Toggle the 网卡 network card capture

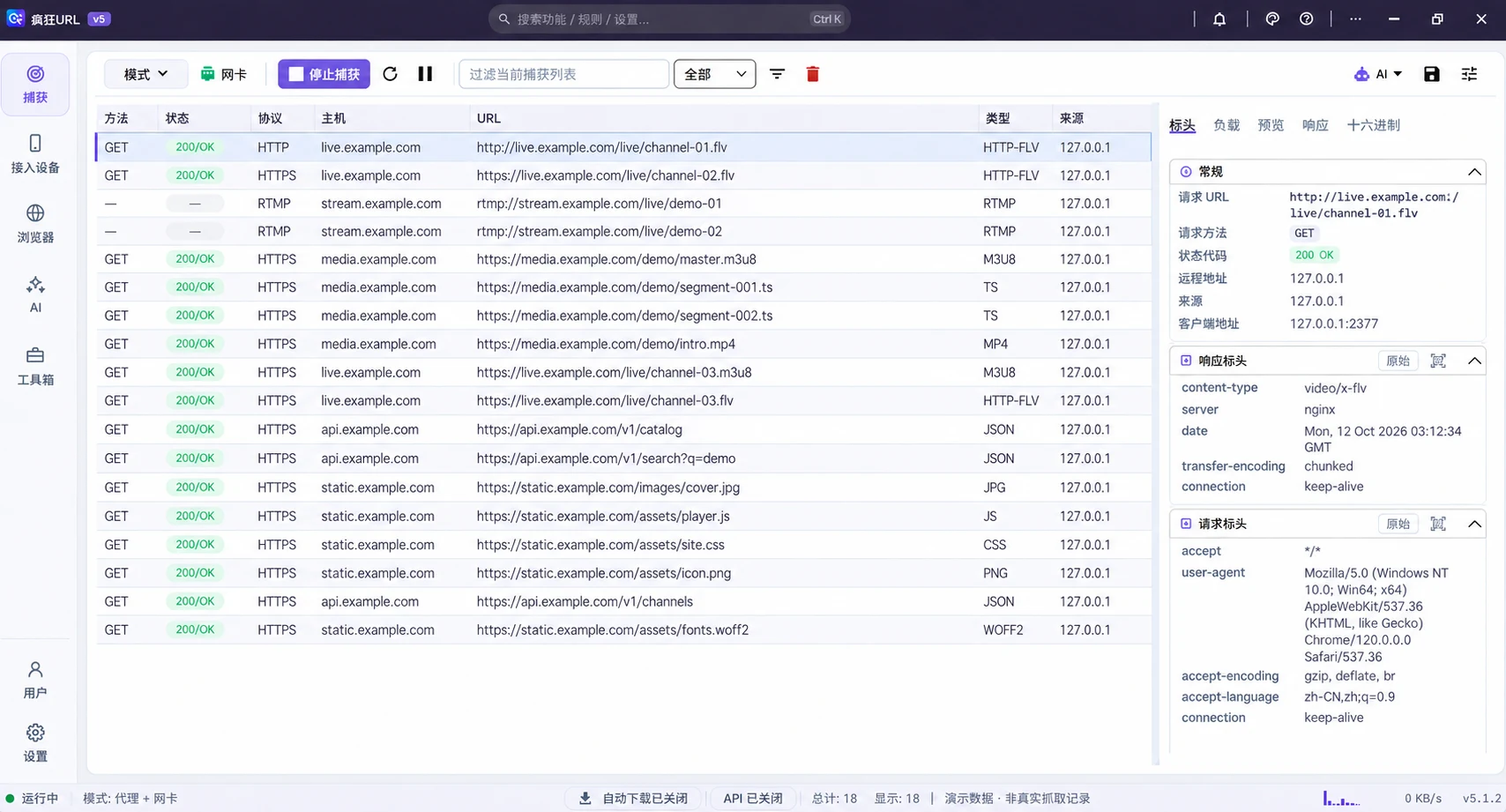(223, 74)
